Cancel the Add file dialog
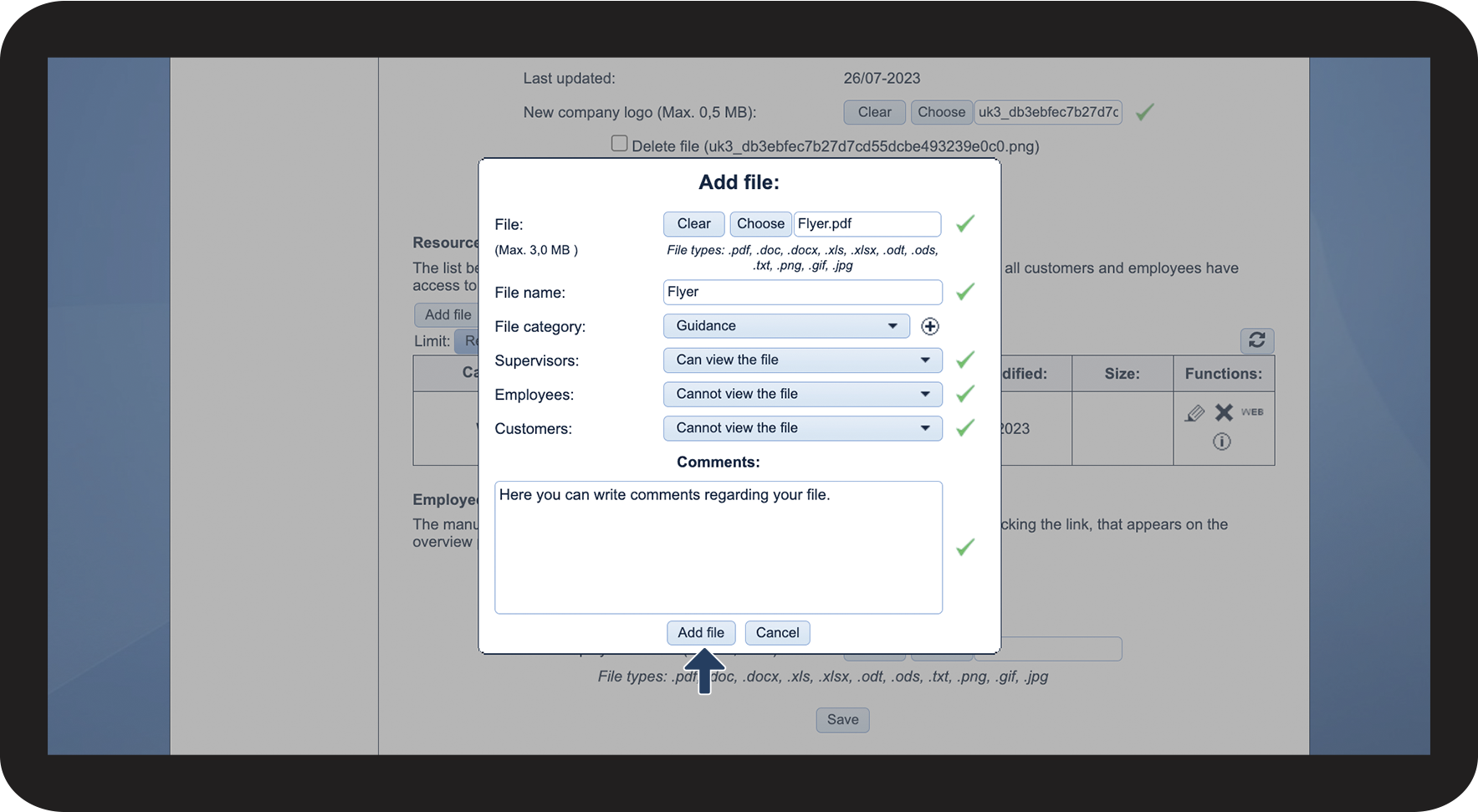The width and height of the screenshot is (1478, 812). tap(777, 633)
